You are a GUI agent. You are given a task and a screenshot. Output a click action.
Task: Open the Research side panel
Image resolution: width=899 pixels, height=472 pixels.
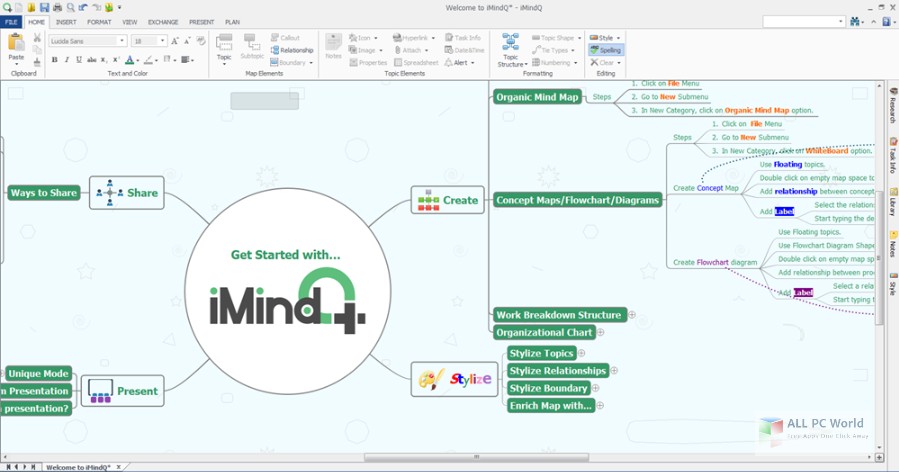[x=893, y=106]
